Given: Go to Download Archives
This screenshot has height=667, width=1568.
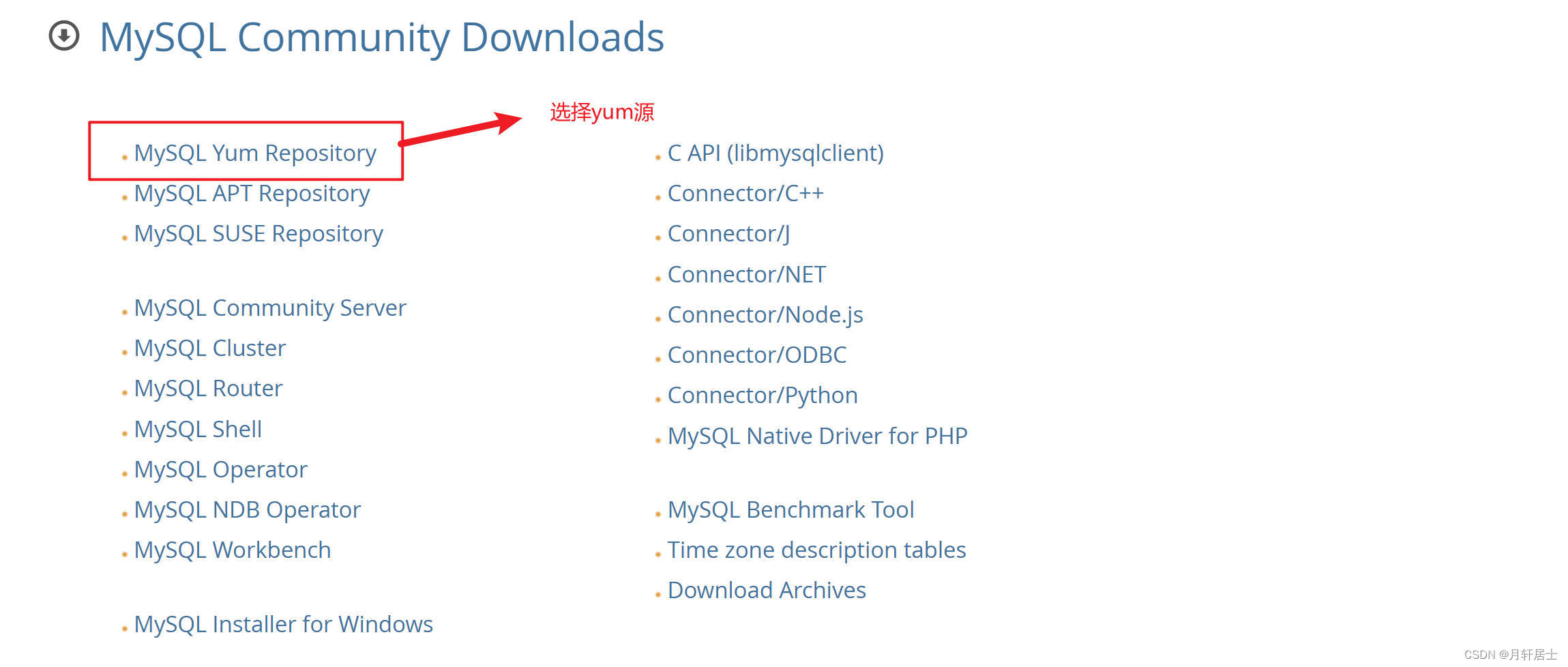Looking at the screenshot, I should [x=767, y=591].
